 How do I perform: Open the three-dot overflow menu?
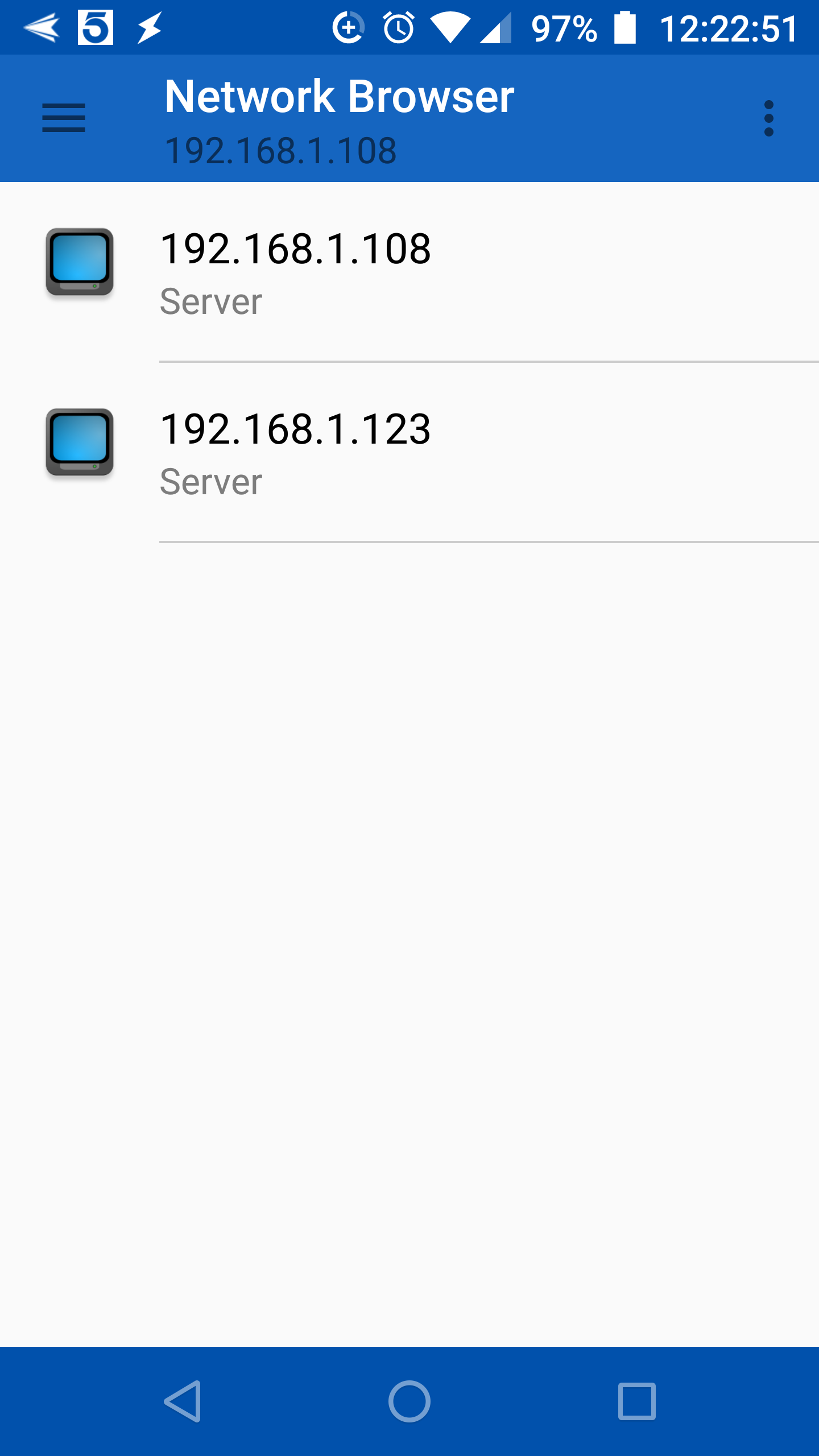[769, 118]
